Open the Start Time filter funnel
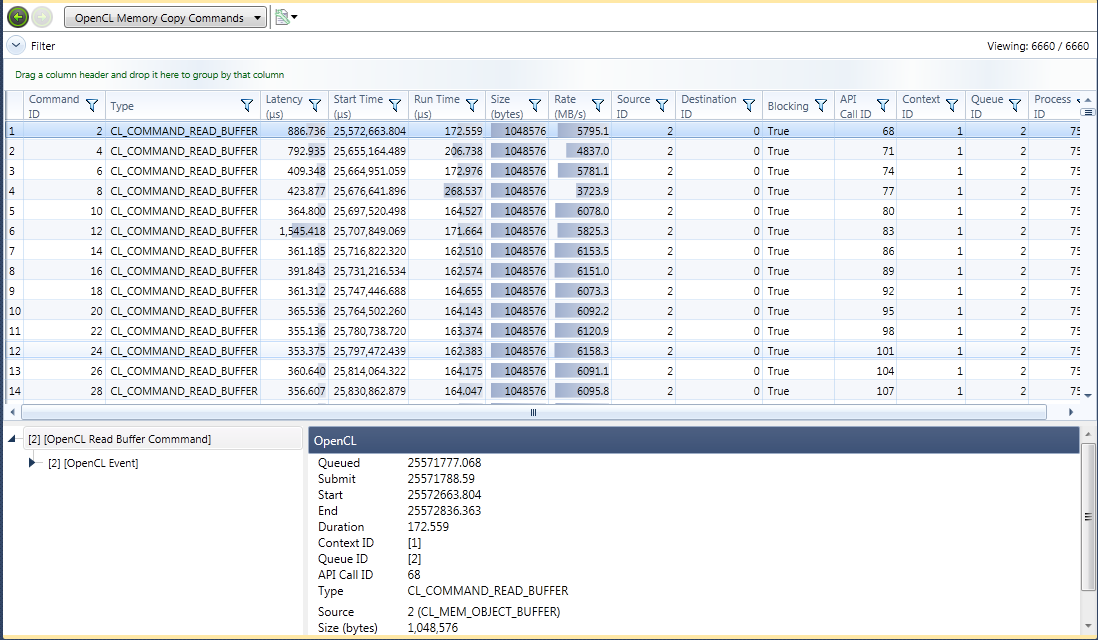 395,105
